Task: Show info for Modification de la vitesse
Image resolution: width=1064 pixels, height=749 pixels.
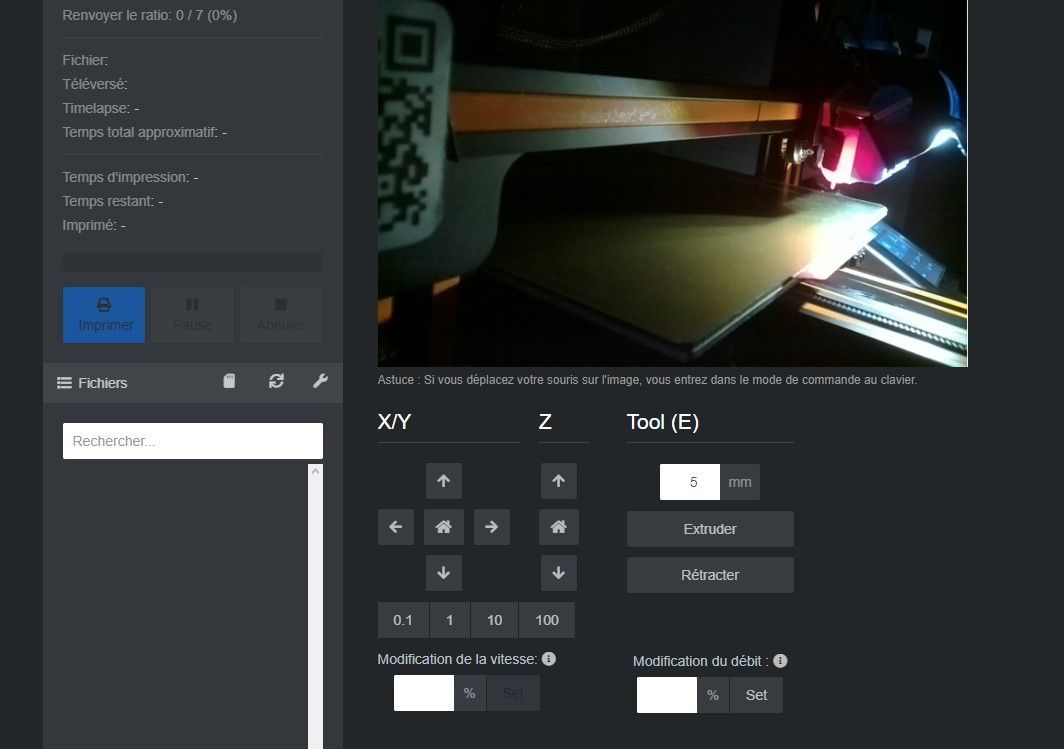Action: pos(549,659)
